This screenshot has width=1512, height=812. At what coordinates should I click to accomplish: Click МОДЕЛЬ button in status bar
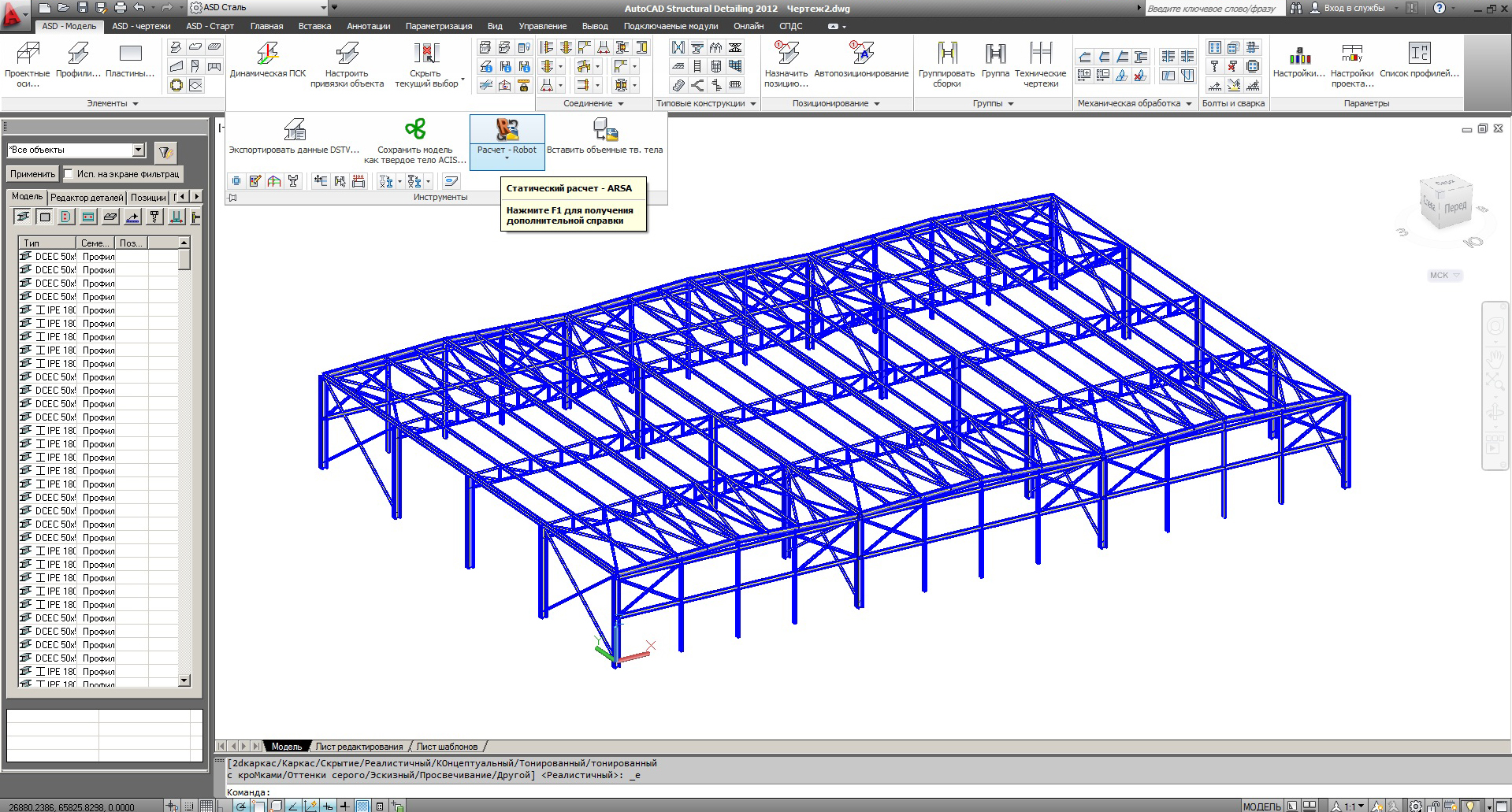[1261, 806]
